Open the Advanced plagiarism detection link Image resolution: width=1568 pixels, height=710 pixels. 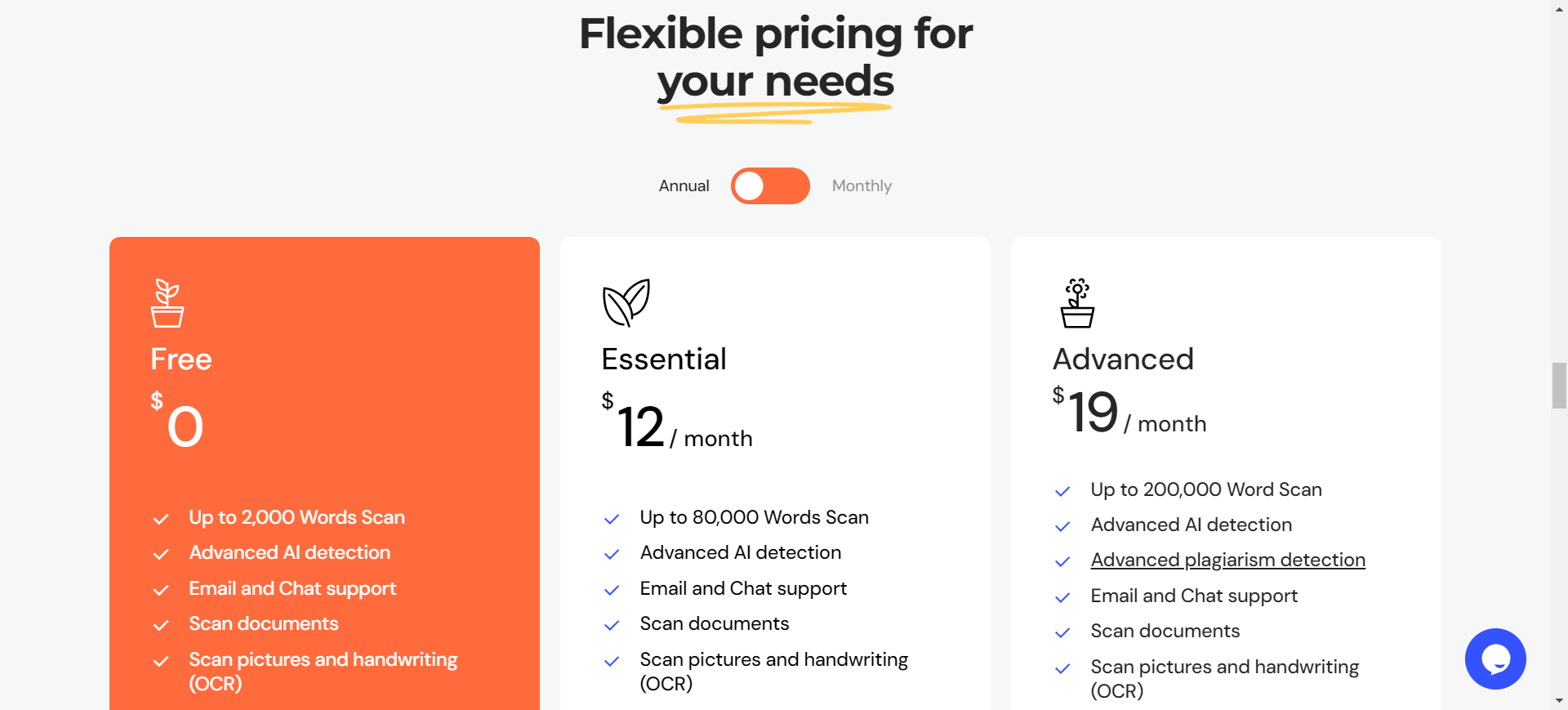point(1227,560)
